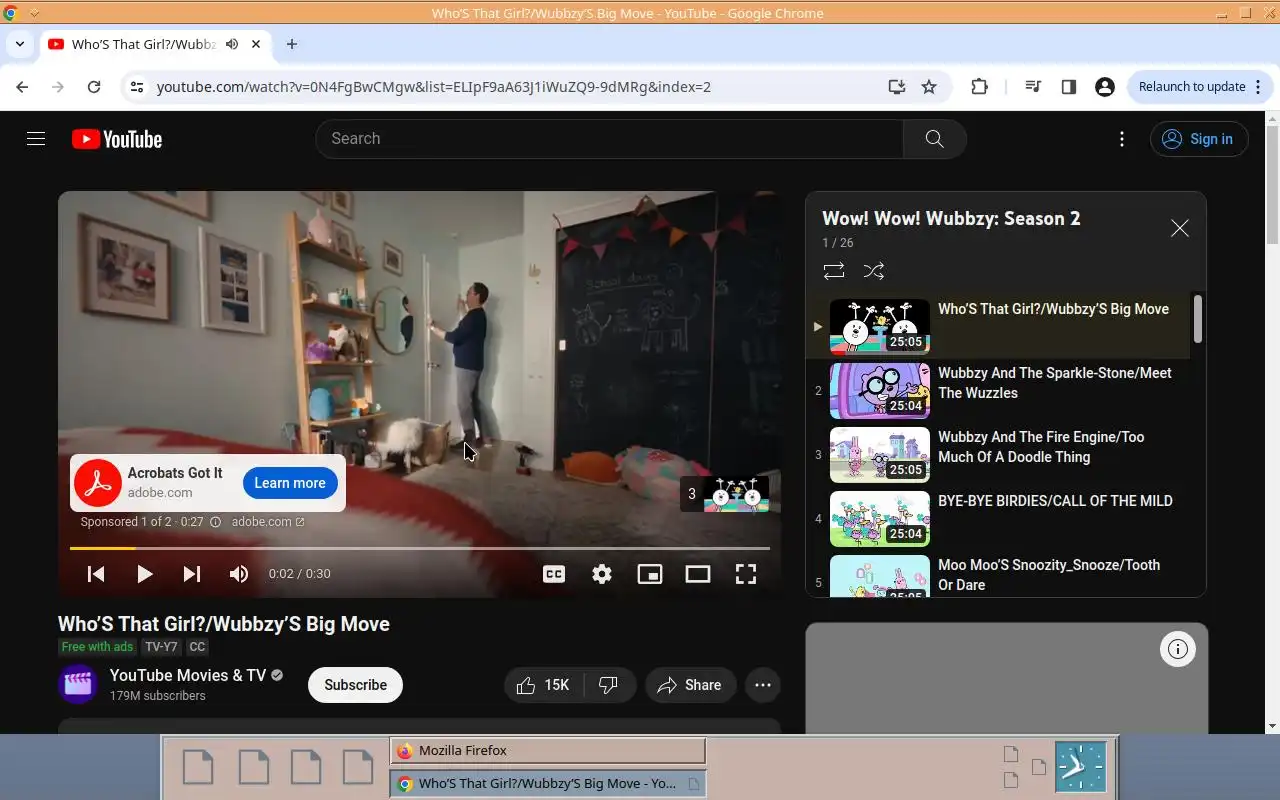
Task: Subscribe to YouTube Movies & TV
Action: coord(355,685)
